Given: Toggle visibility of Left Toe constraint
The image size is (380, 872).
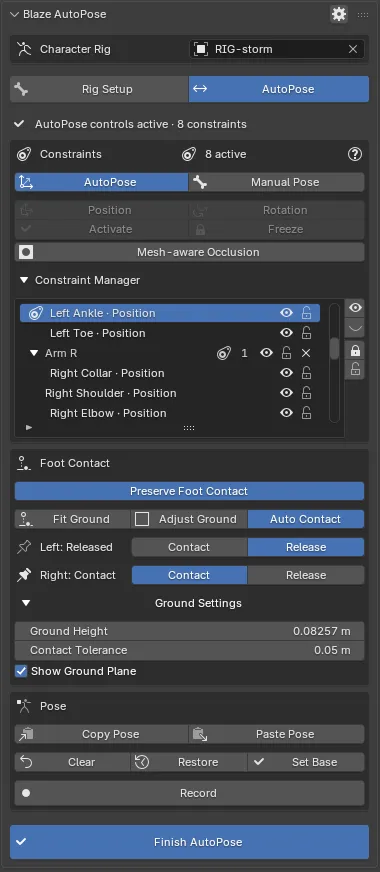Looking at the screenshot, I should coord(287,333).
